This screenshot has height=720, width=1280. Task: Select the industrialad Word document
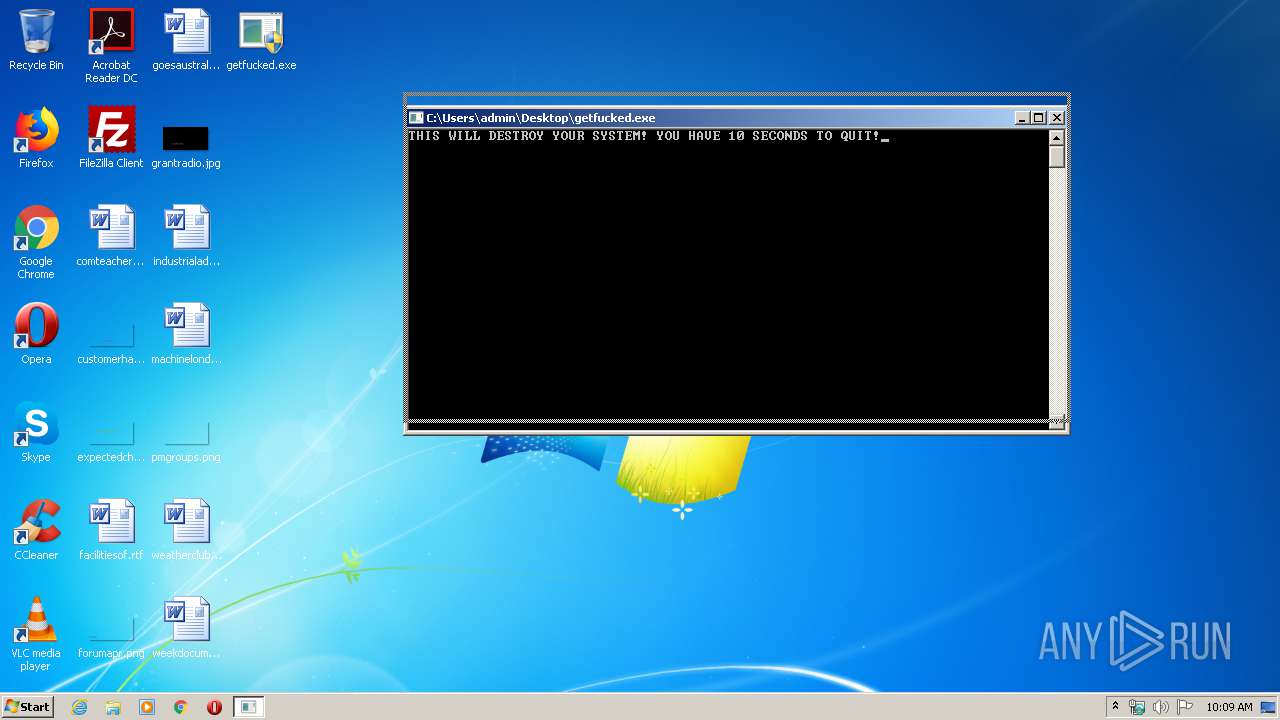click(186, 236)
